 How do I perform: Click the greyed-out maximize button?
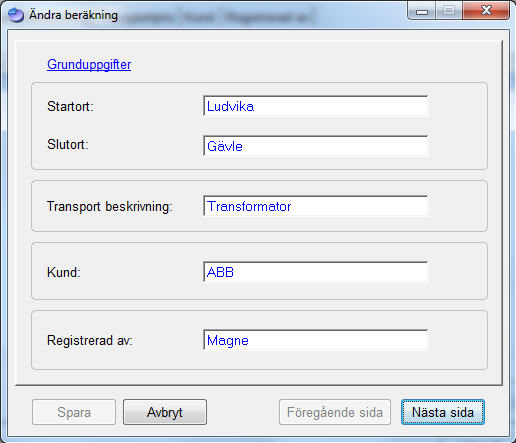tap(449, 11)
